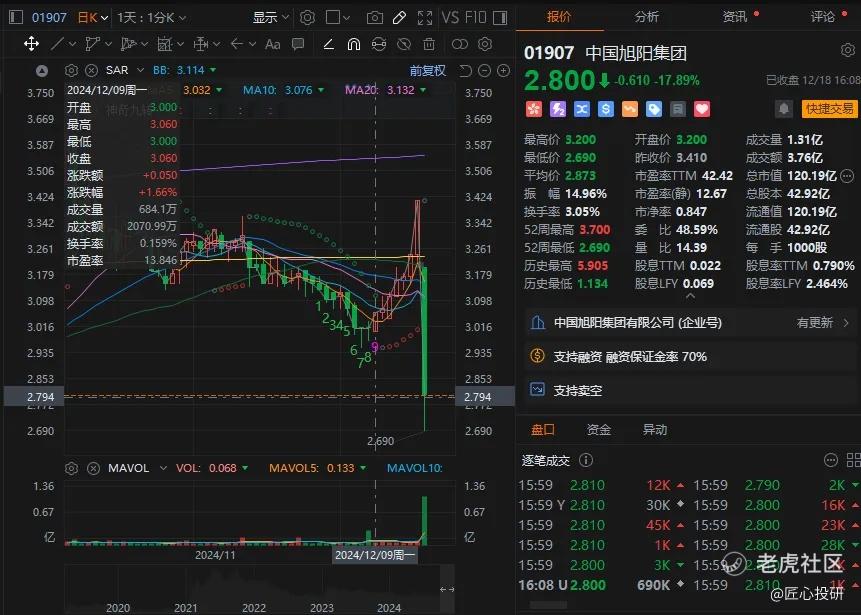This screenshot has height=615, width=861.
Task: Reset chart zoom with undo arrow
Action: pos(465,70)
